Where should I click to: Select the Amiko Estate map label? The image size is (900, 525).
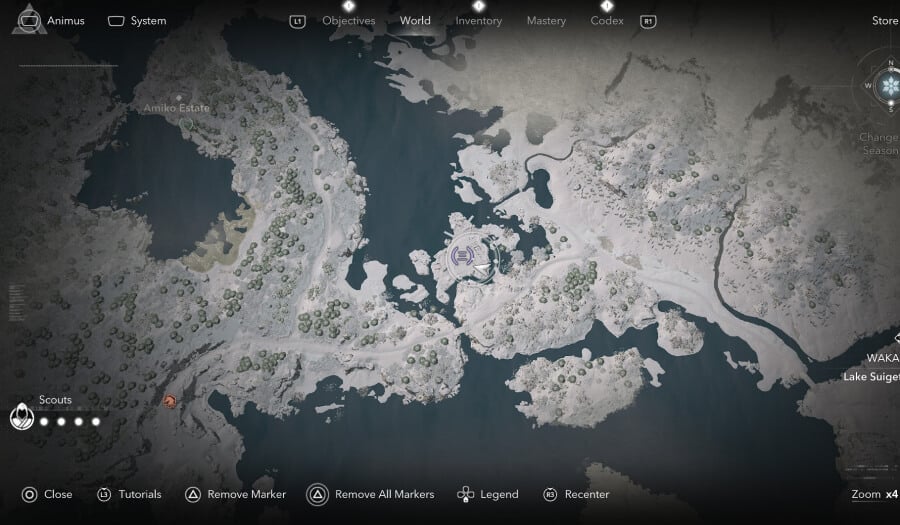pyautogui.click(x=177, y=108)
